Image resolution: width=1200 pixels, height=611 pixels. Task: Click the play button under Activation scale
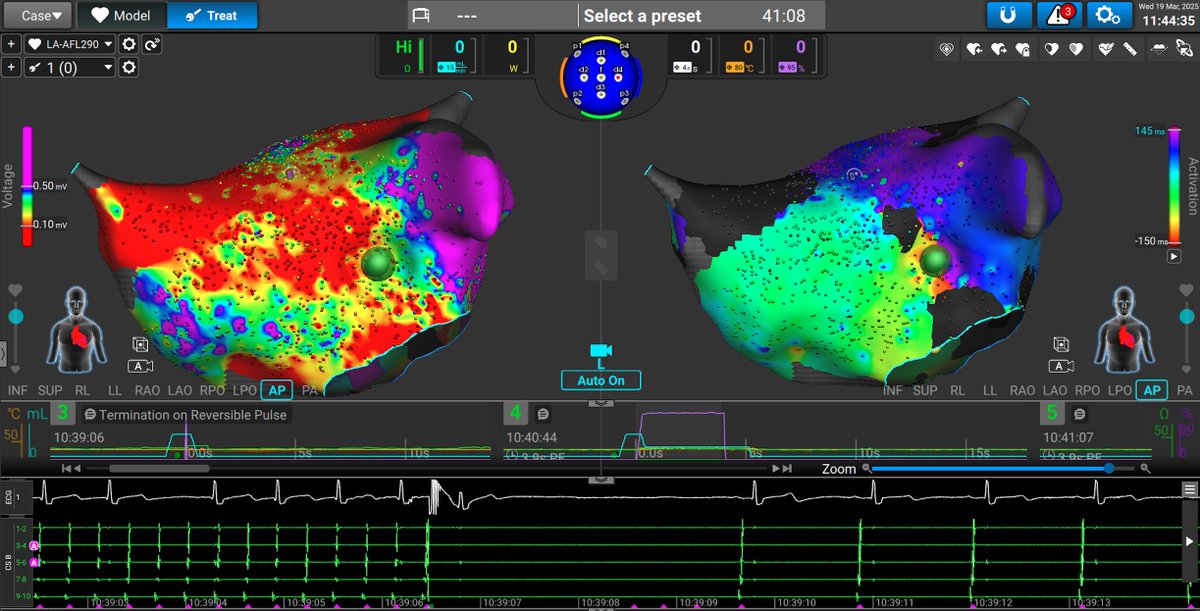(1172, 257)
